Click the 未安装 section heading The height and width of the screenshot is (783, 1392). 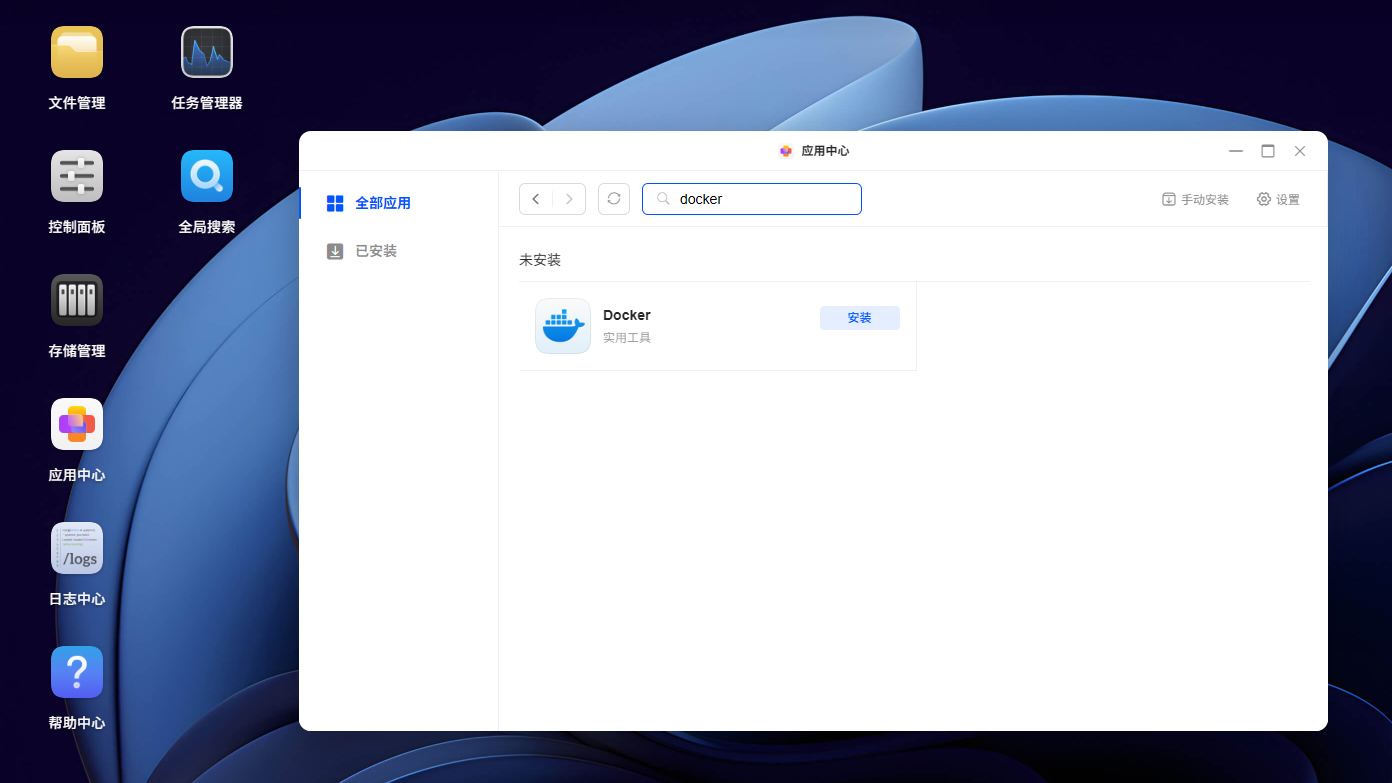[x=540, y=260]
